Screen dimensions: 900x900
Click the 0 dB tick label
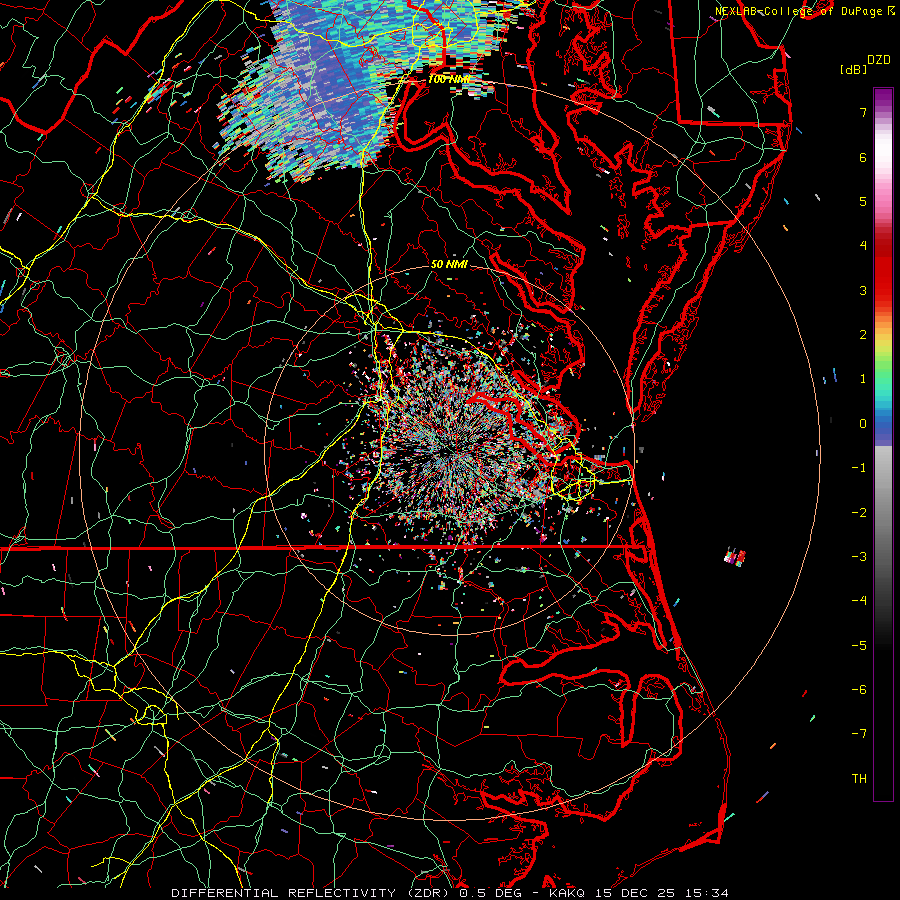[x=863, y=424]
